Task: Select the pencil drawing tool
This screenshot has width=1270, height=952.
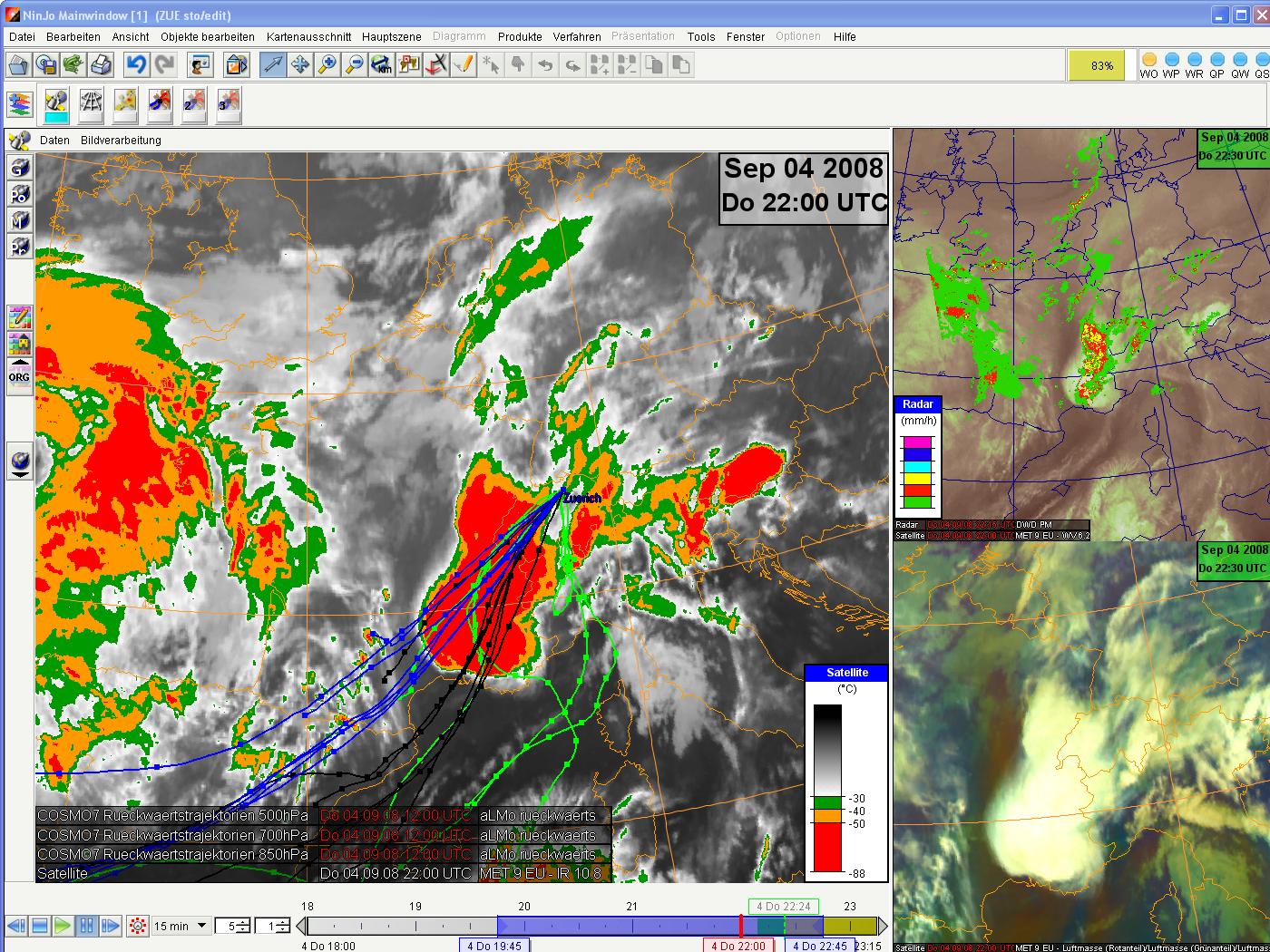Action: coord(464,64)
